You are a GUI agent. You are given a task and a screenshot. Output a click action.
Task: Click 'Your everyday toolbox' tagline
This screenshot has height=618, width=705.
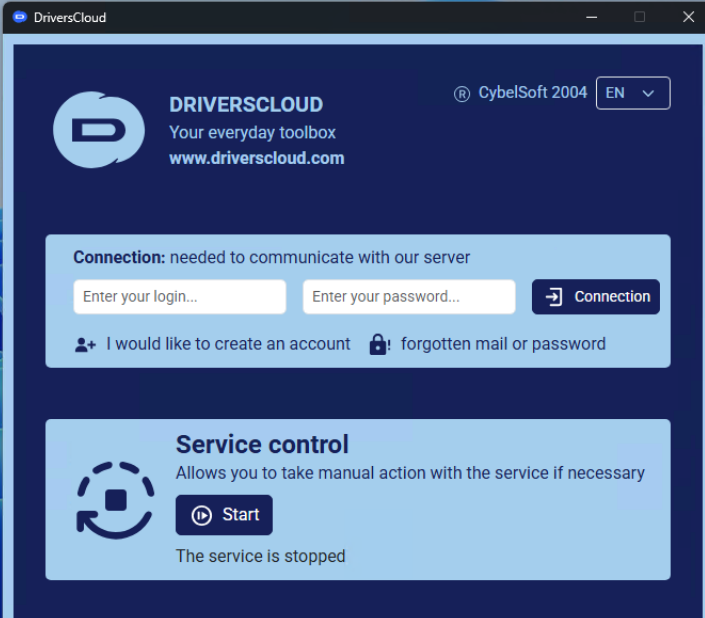(x=252, y=133)
